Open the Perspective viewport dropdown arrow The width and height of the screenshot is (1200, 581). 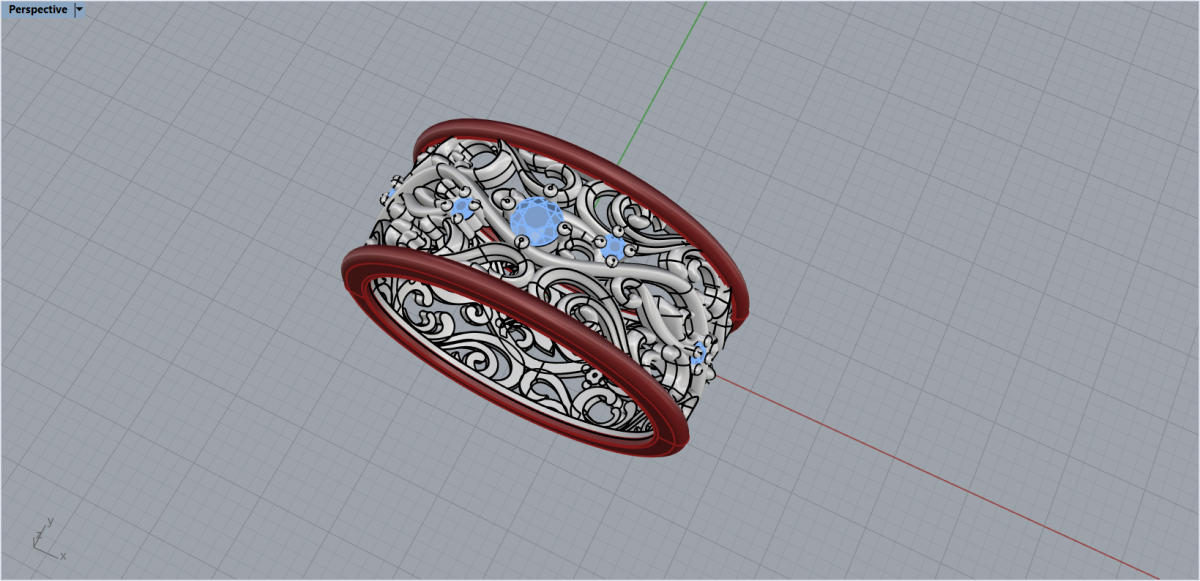[x=79, y=9]
